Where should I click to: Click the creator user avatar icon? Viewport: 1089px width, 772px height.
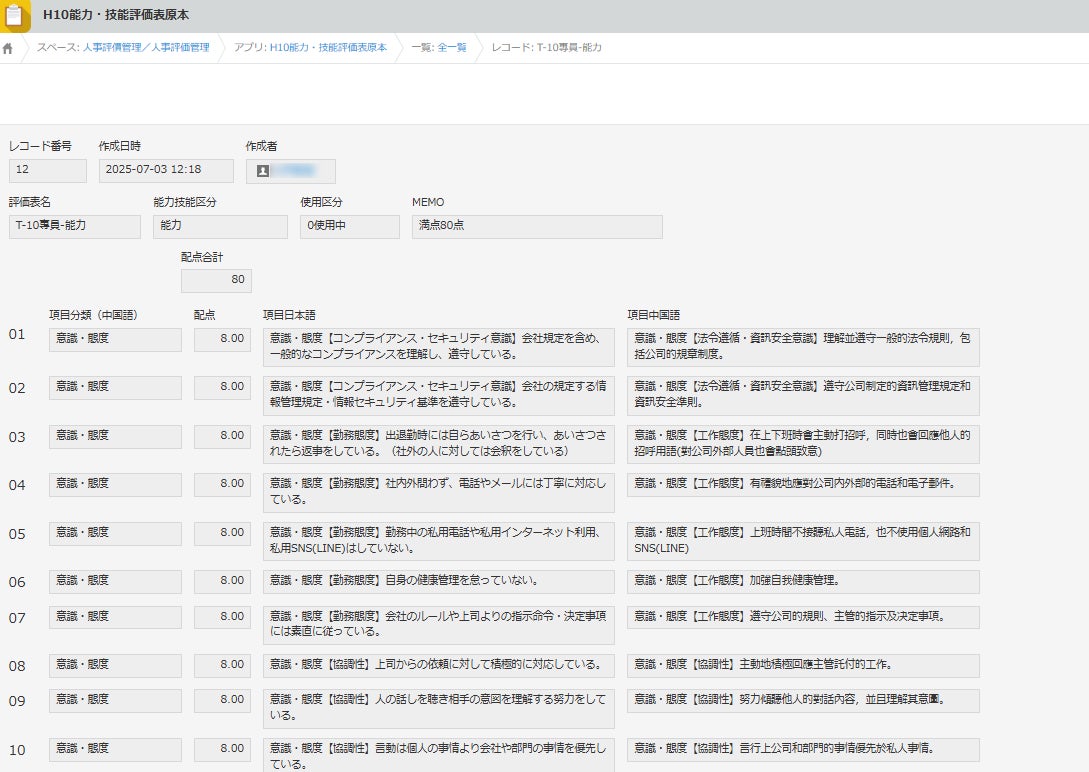pyautogui.click(x=263, y=171)
